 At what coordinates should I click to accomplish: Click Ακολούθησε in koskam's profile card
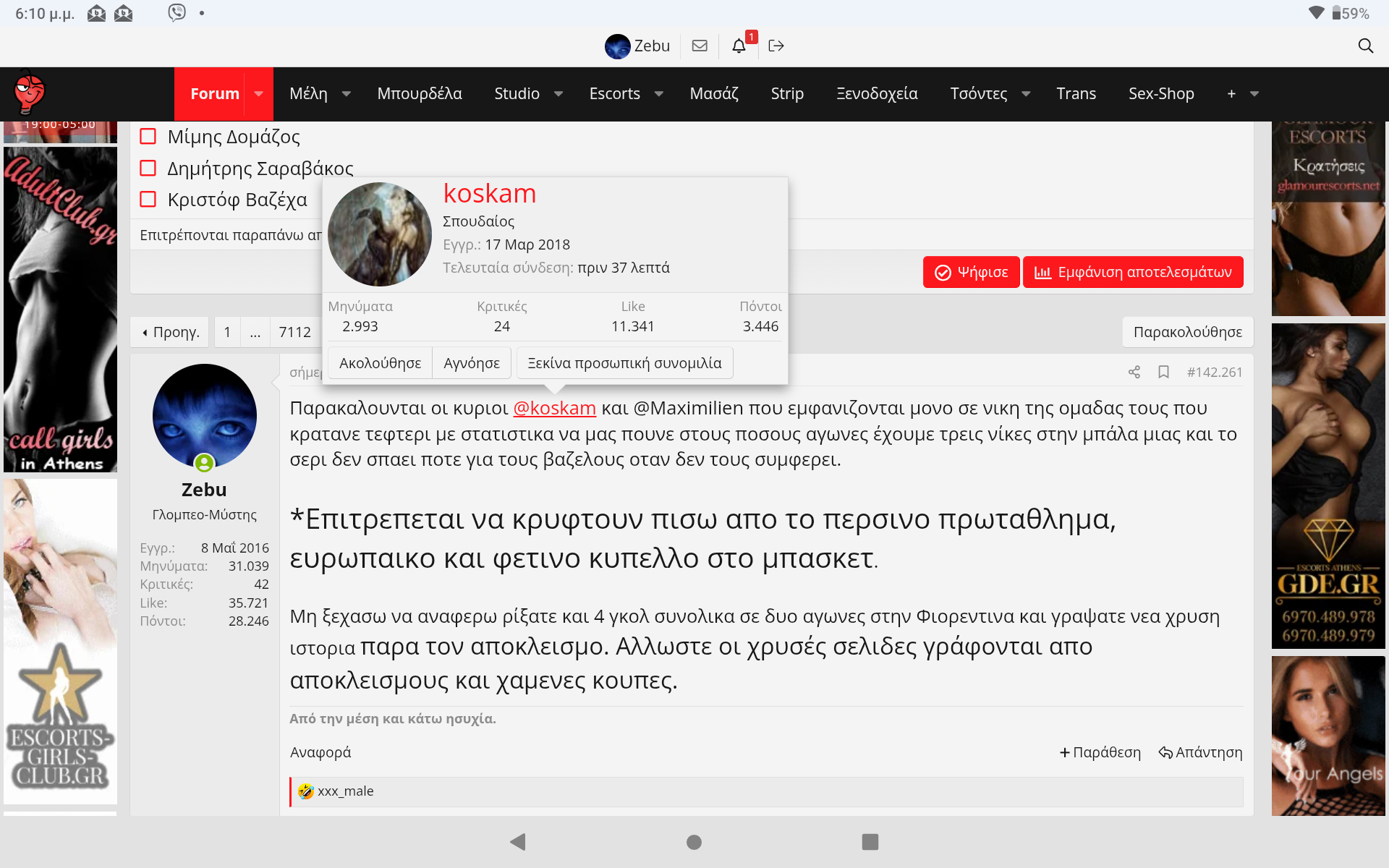380,363
